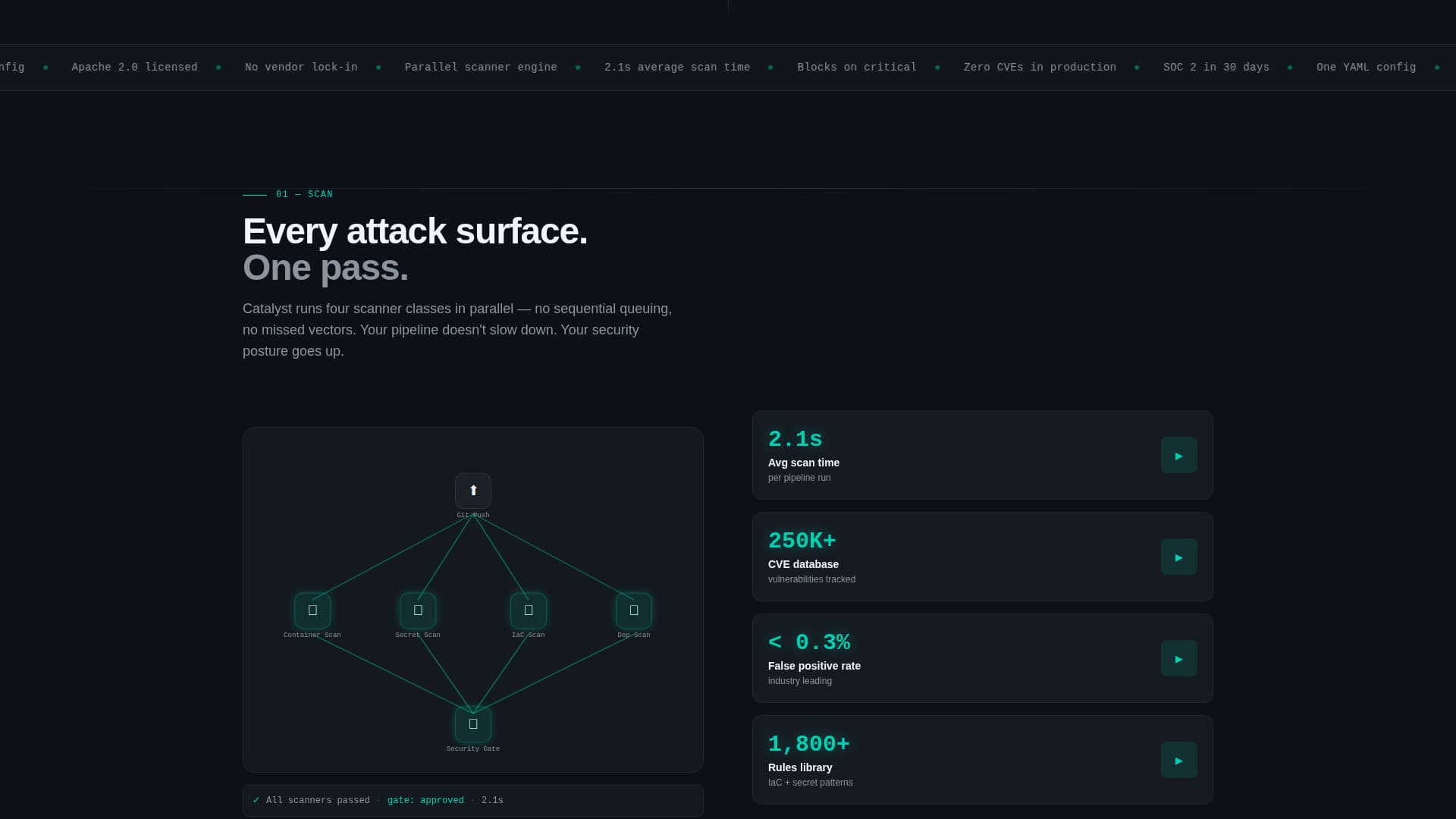This screenshot has height=819, width=1456.
Task: Click 'Parallel scanner engine' ticker text
Action: coord(481,67)
